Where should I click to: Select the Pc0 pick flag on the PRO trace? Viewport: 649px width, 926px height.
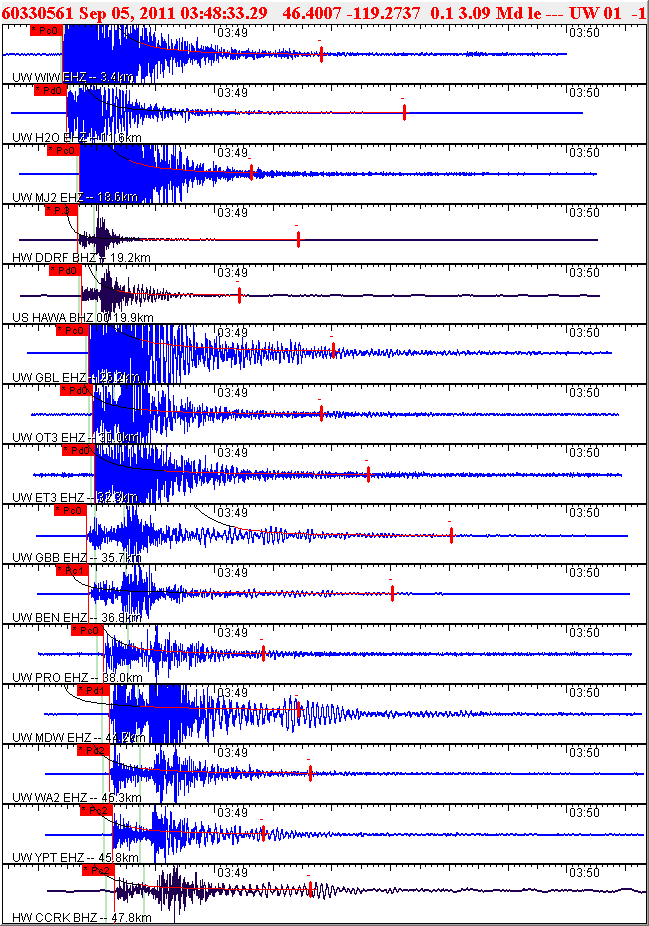coord(87,631)
